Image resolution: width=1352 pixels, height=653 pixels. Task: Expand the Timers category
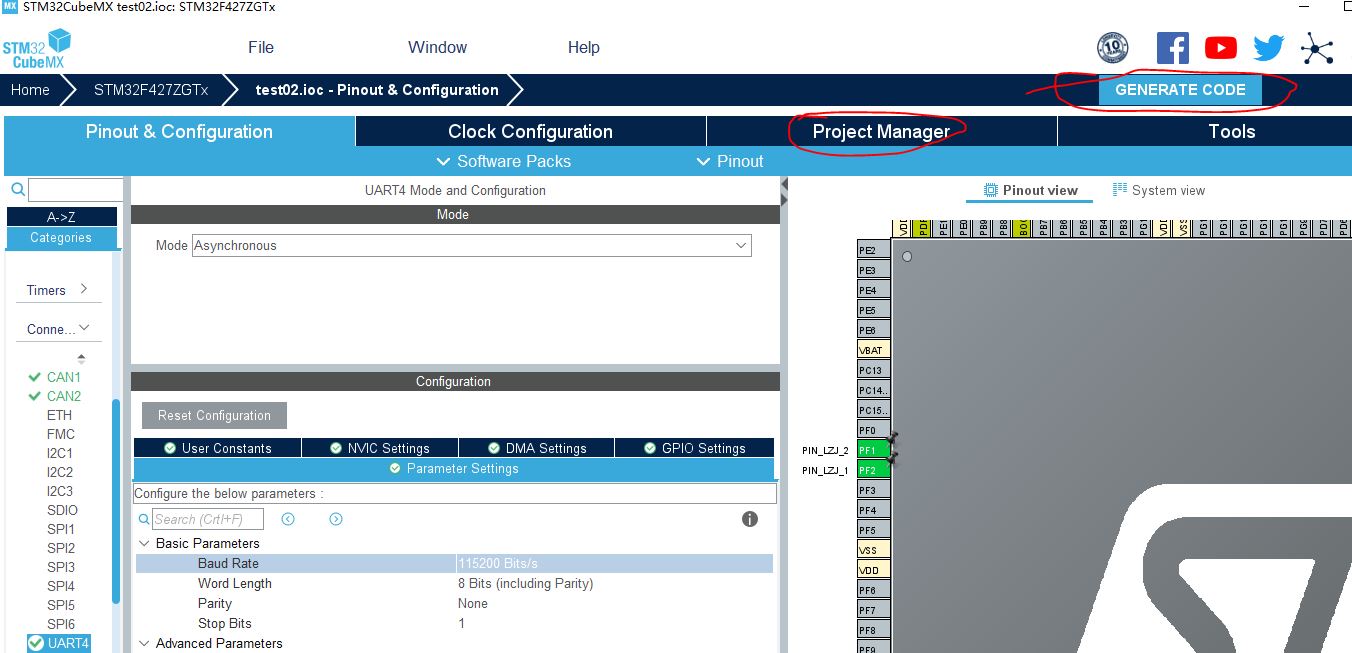(x=58, y=290)
